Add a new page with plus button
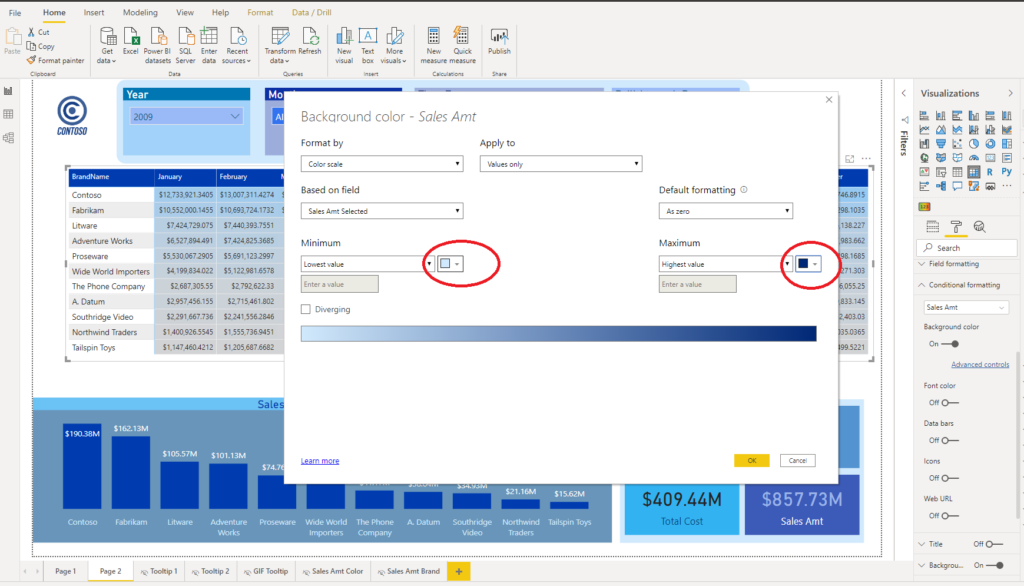Screen dimensions: 1024x586 tap(458, 572)
